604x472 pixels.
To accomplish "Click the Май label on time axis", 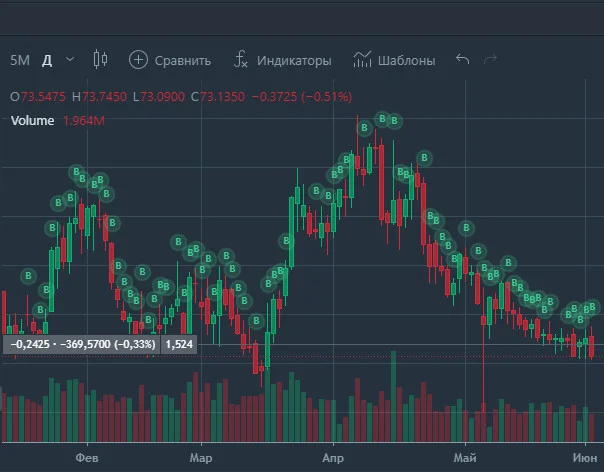I will [465, 458].
